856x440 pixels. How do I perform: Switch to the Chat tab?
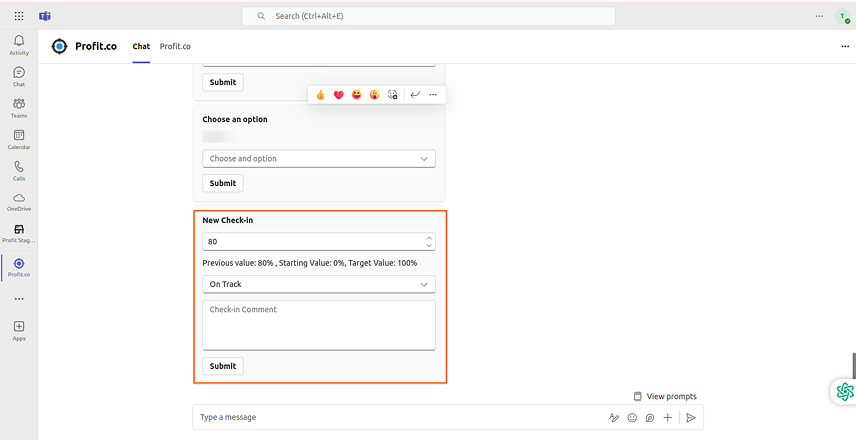(x=141, y=46)
